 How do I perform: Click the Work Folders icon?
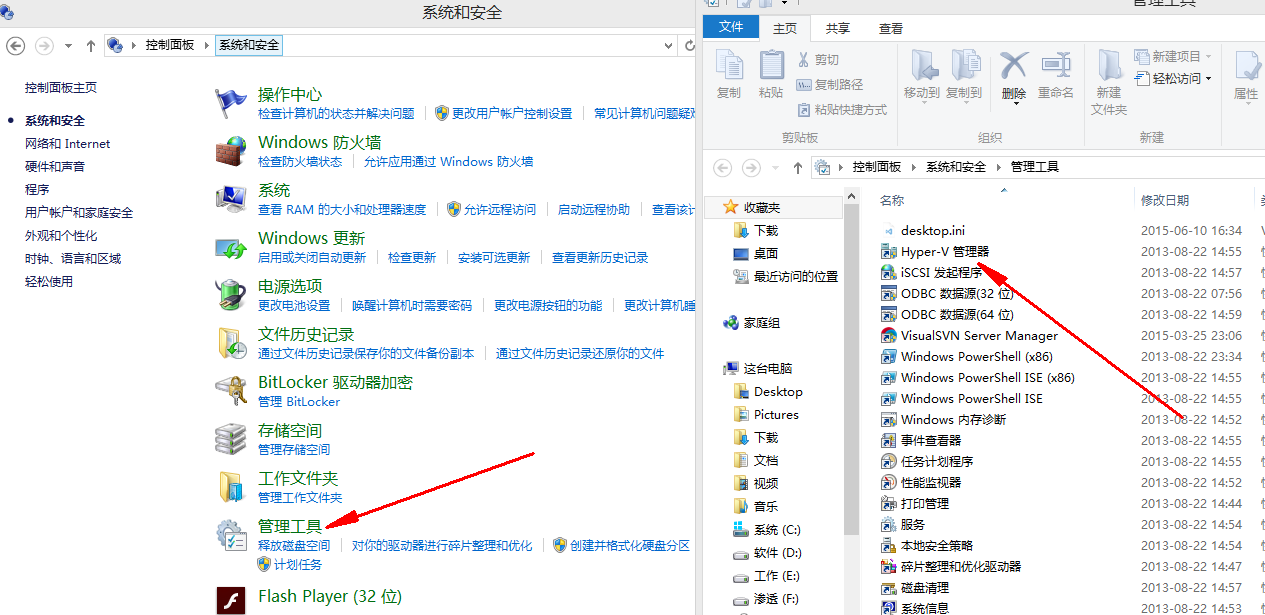click(x=231, y=487)
